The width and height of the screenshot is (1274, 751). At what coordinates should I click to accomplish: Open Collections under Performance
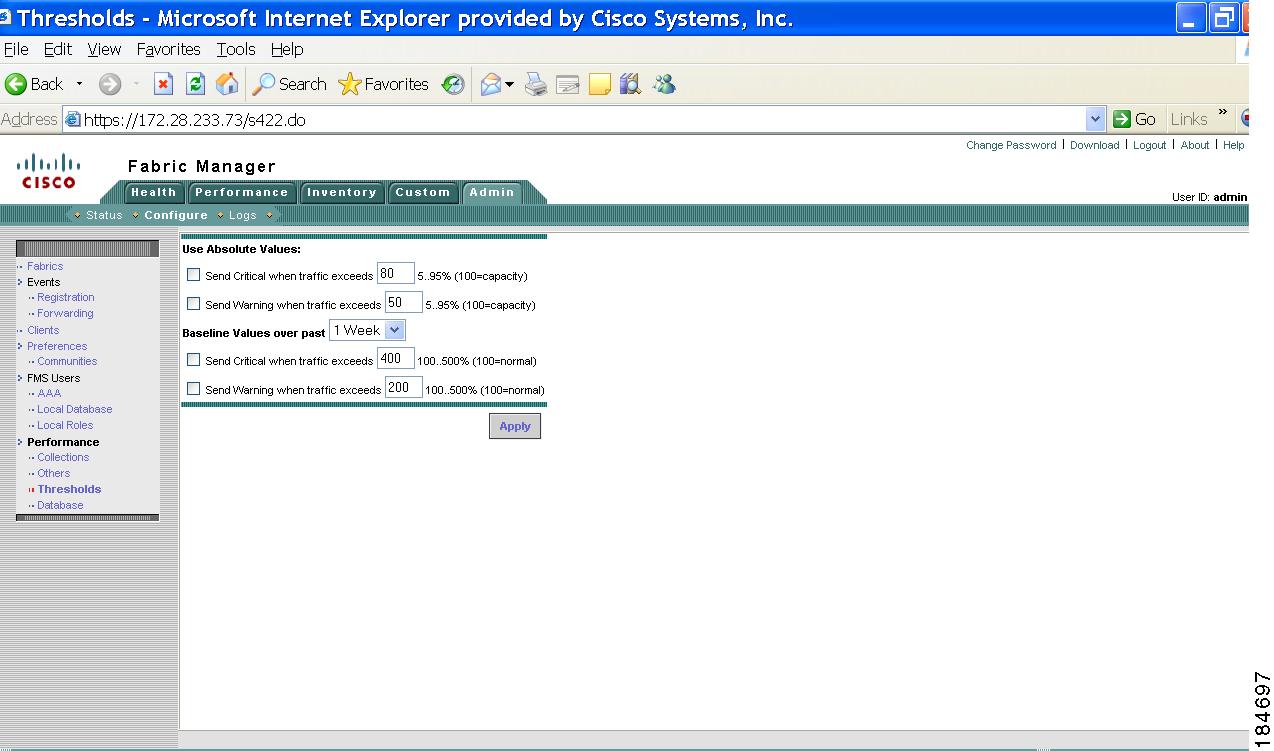[63, 457]
